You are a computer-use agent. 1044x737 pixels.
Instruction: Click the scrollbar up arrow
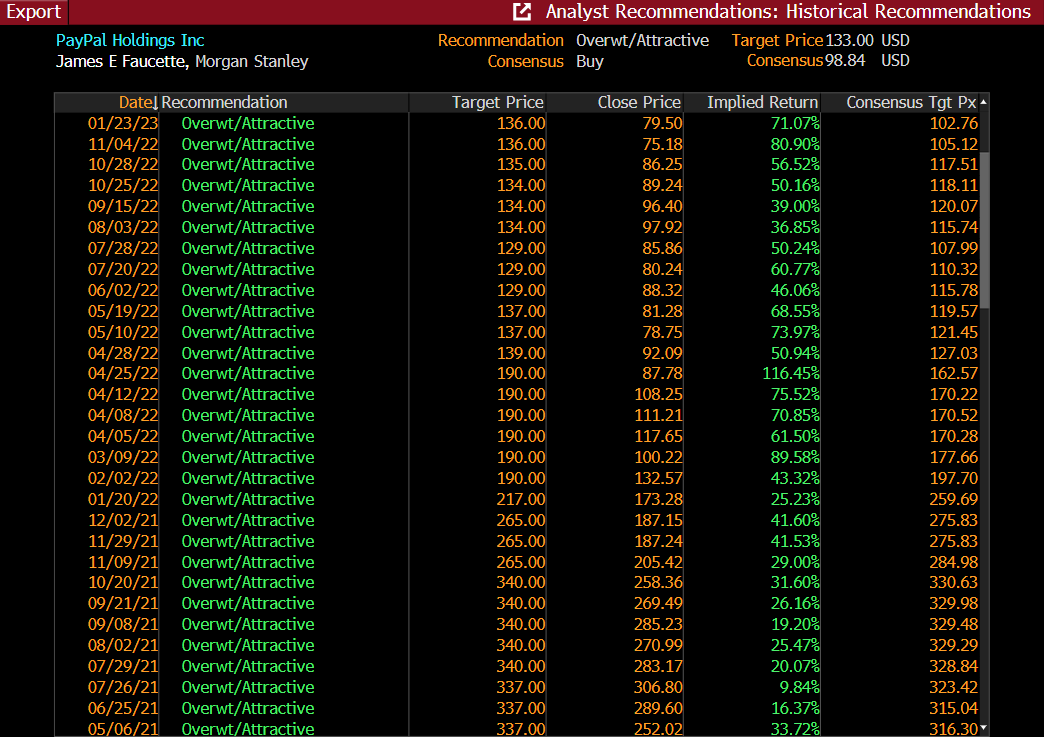click(x=983, y=102)
